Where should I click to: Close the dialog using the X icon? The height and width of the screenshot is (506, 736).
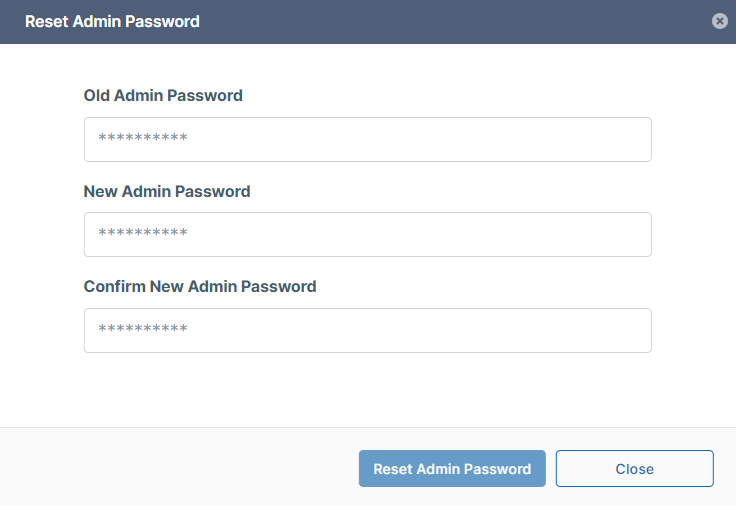point(719,21)
